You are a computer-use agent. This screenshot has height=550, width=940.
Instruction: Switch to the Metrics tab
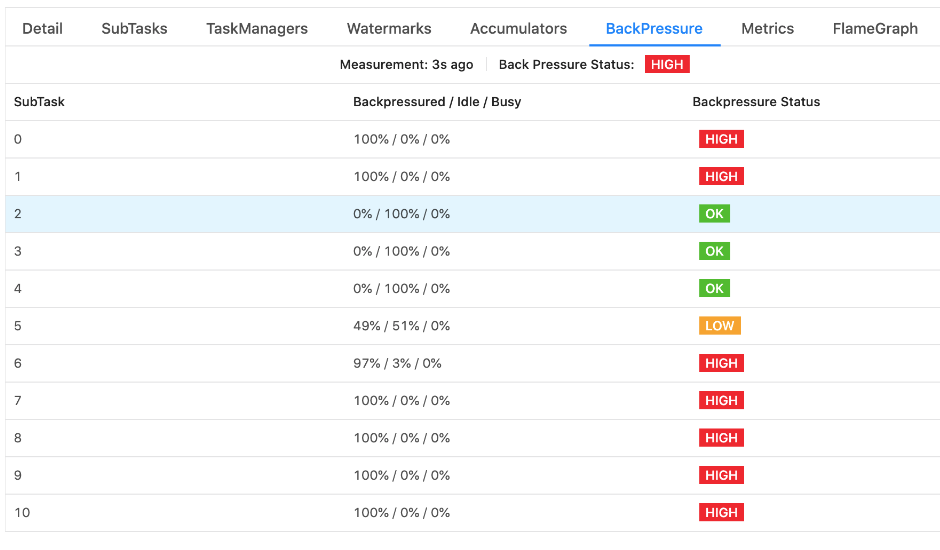point(767,28)
